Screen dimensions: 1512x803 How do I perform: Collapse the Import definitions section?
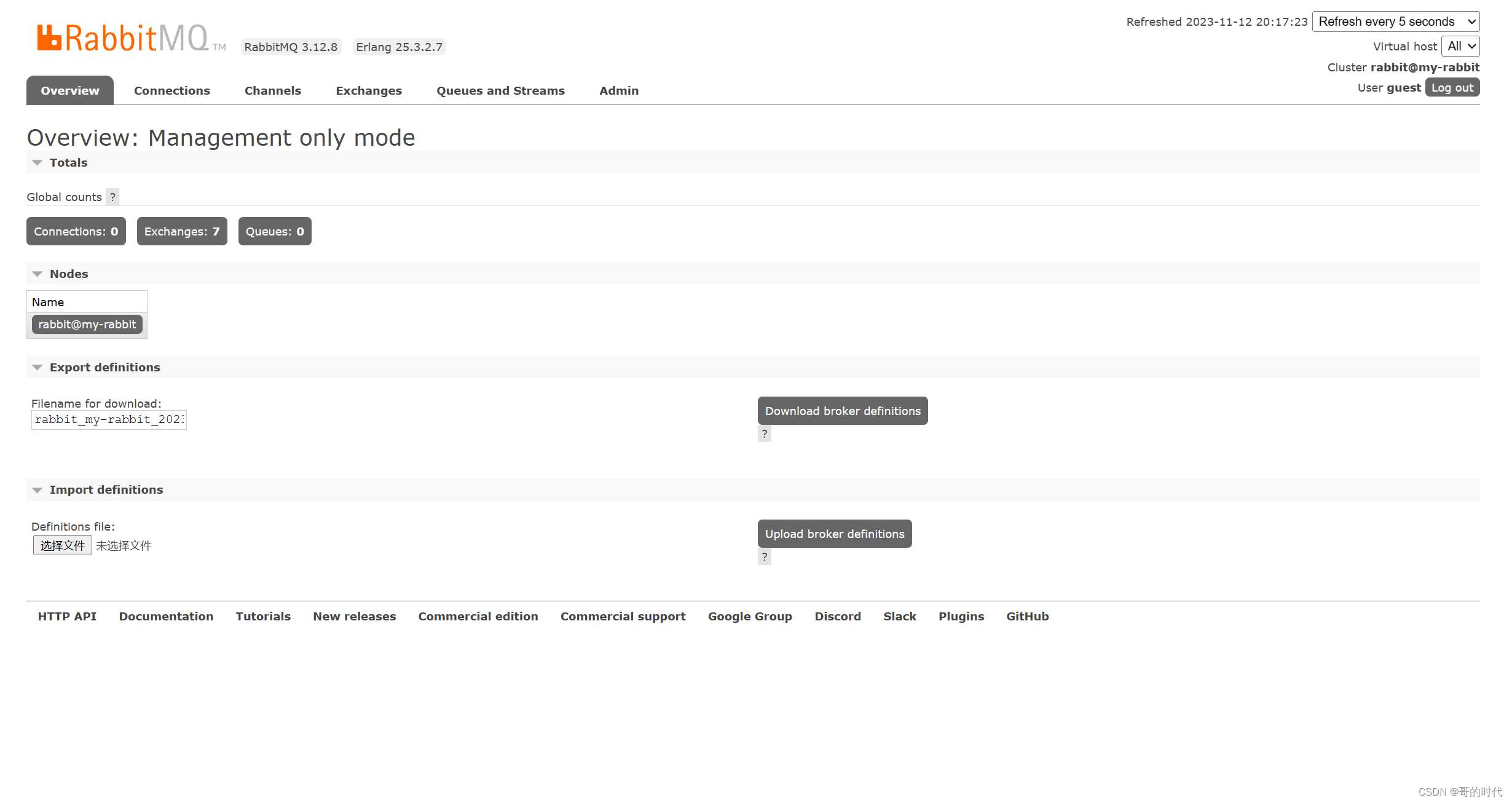pos(106,489)
